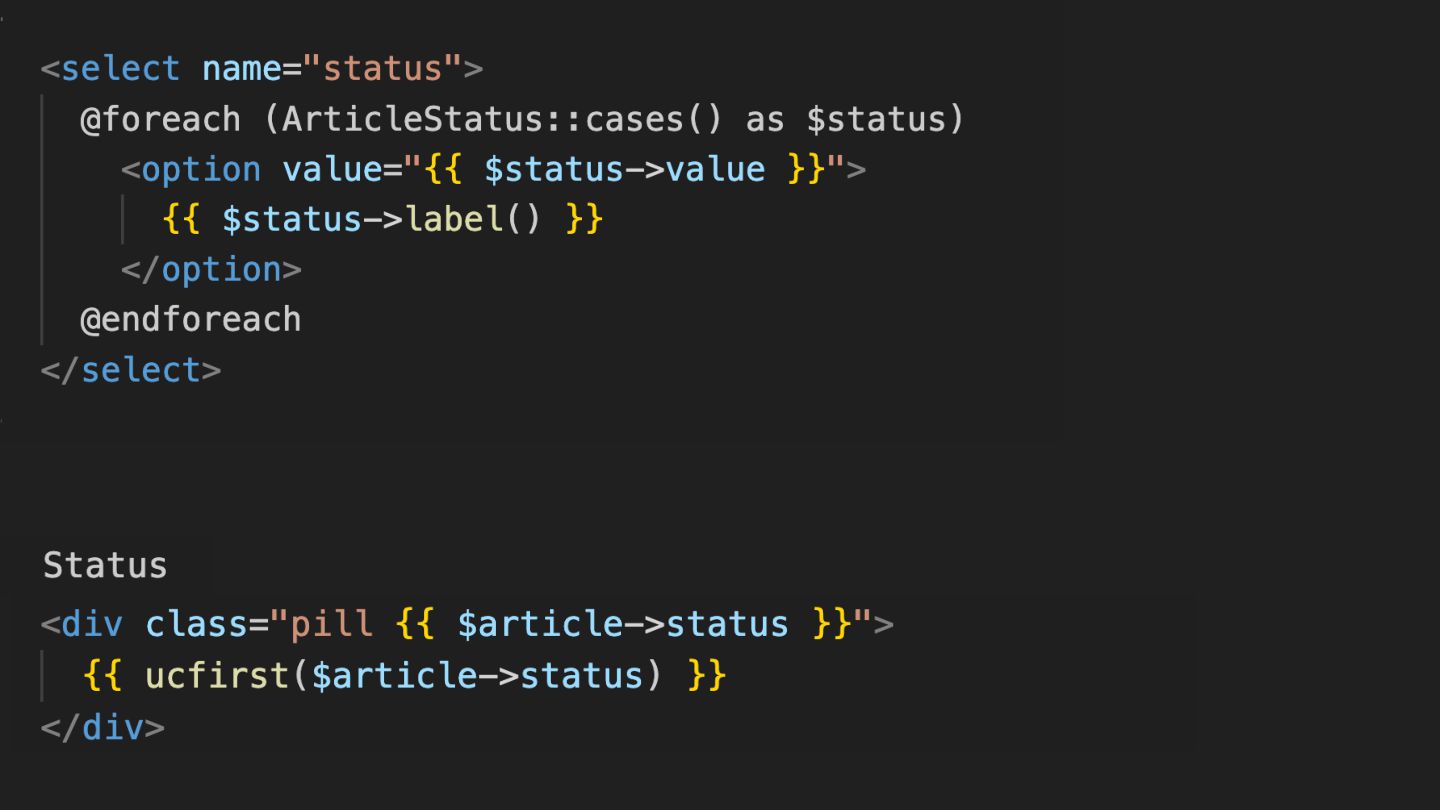Click the closing div tag

pos(102,727)
